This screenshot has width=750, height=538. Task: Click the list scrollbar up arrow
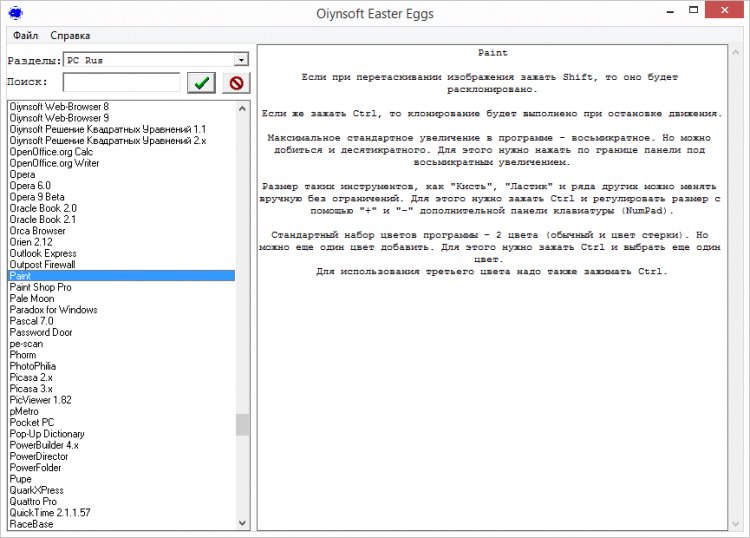click(243, 109)
